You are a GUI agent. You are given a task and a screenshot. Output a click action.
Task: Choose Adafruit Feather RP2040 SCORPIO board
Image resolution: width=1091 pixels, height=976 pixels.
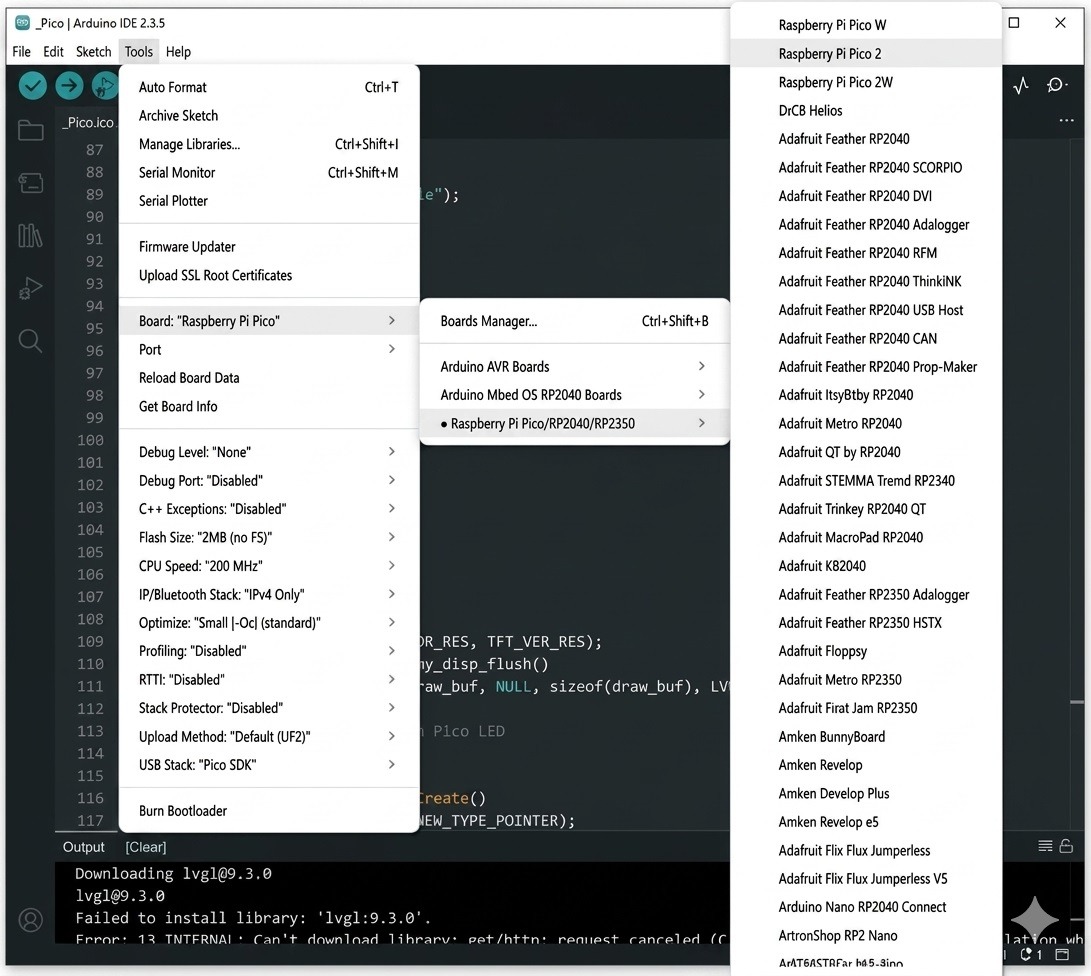[x=866, y=168]
